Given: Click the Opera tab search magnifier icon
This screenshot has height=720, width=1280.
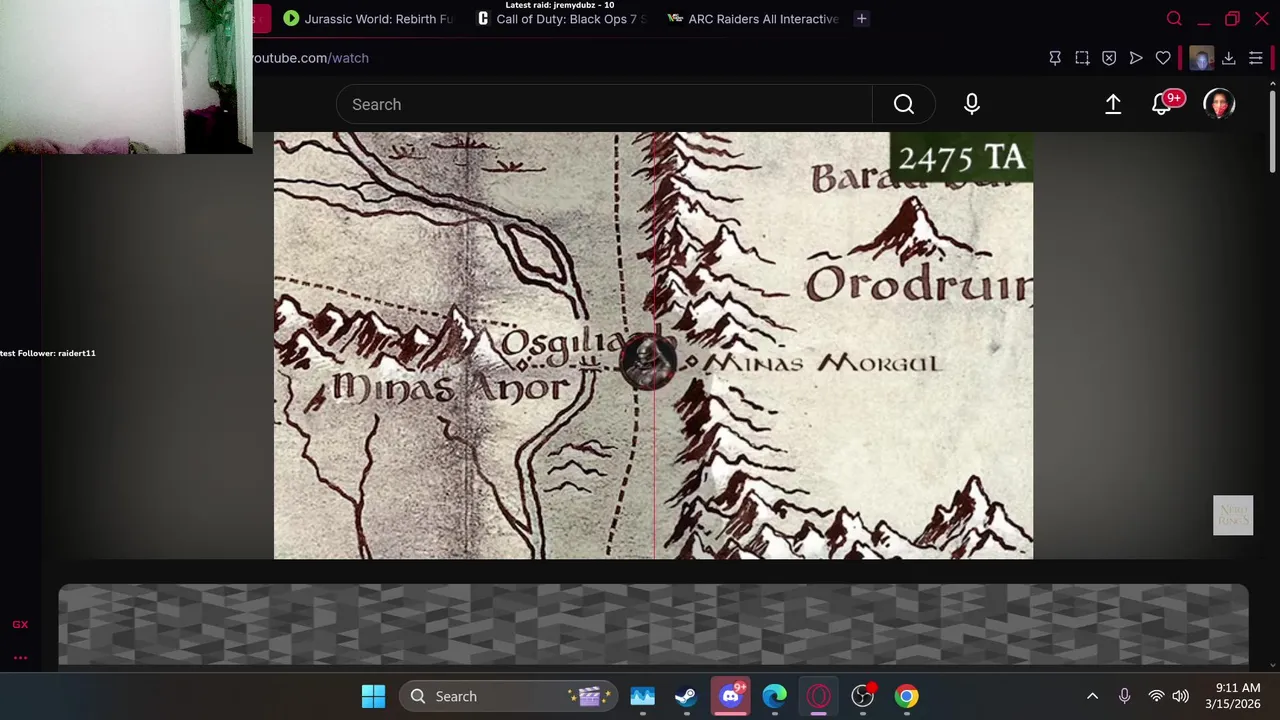Looking at the screenshot, I should point(1174,18).
